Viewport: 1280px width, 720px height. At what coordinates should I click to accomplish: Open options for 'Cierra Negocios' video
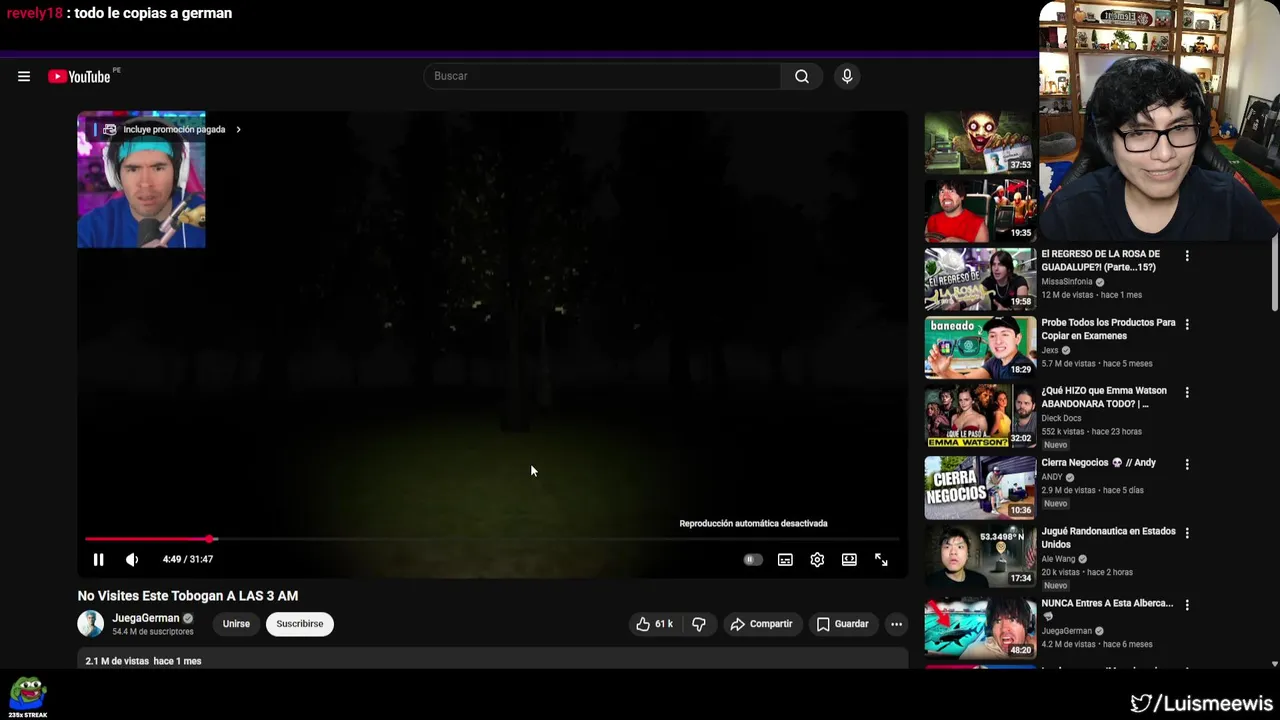click(1187, 464)
